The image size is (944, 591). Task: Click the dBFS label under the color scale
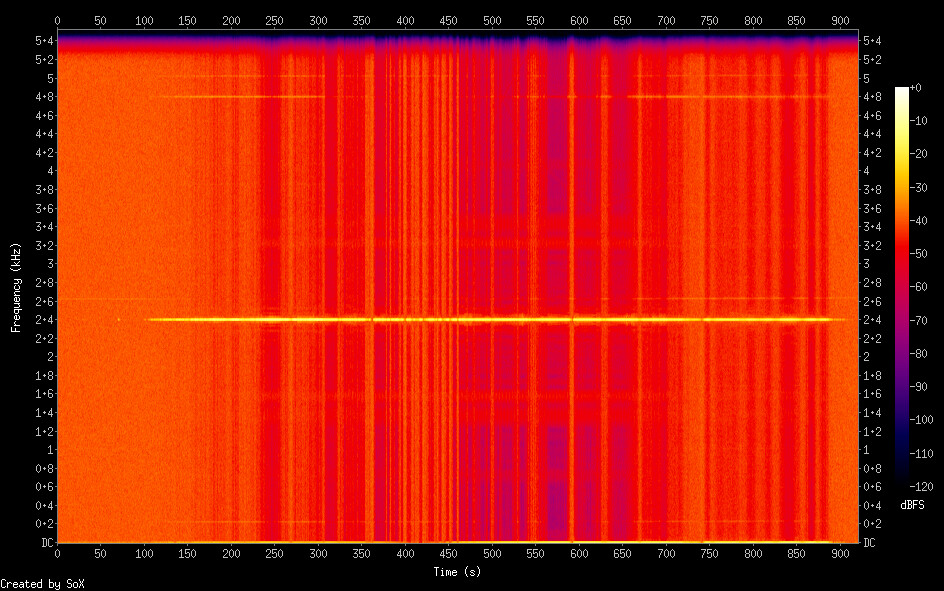pos(911,505)
